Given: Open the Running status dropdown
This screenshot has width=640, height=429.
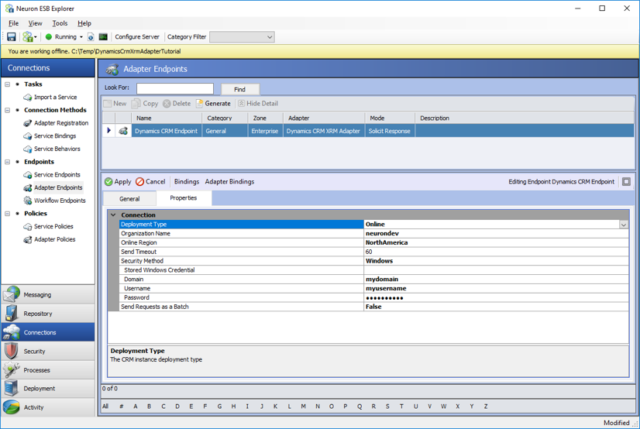Looking at the screenshot, I should [x=81, y=37].
